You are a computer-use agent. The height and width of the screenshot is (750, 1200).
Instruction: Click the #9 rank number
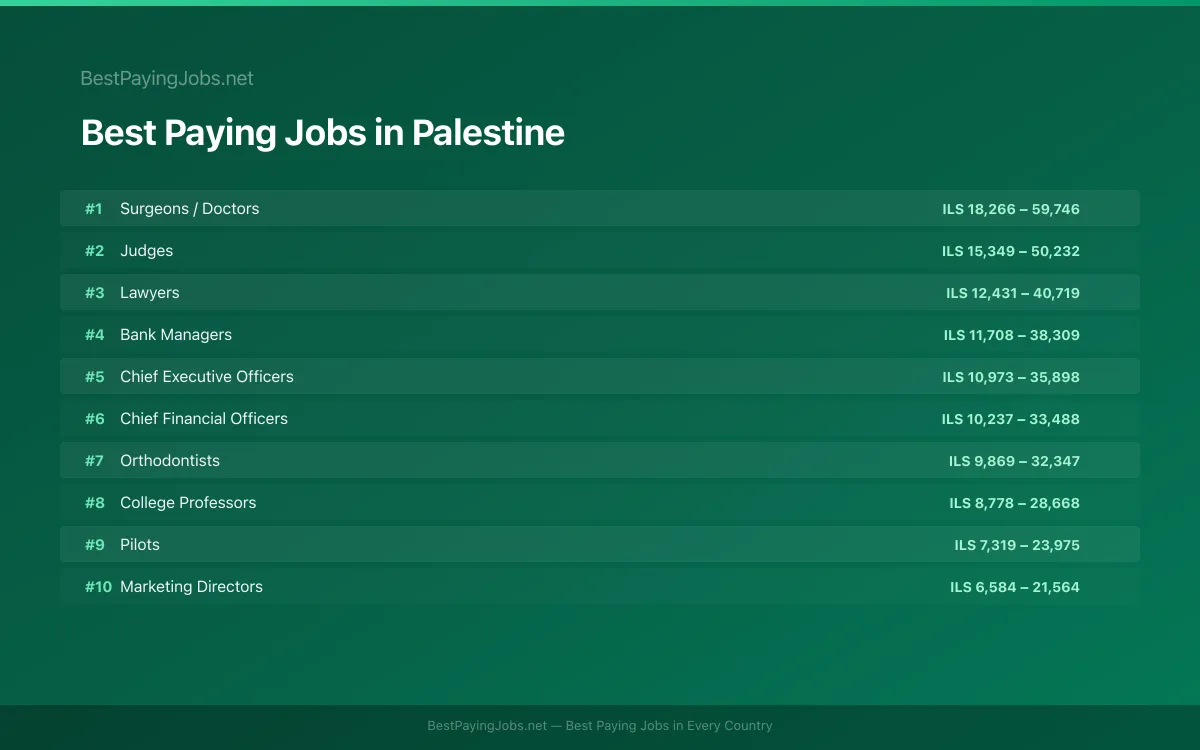point(94,545)
